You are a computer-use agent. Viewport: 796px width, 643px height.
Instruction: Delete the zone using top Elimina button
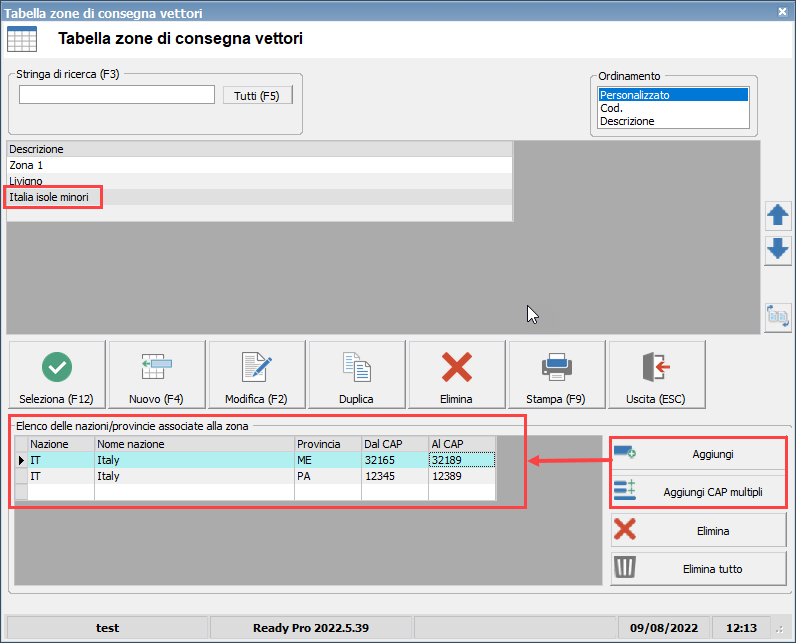[x=456, y=375]
